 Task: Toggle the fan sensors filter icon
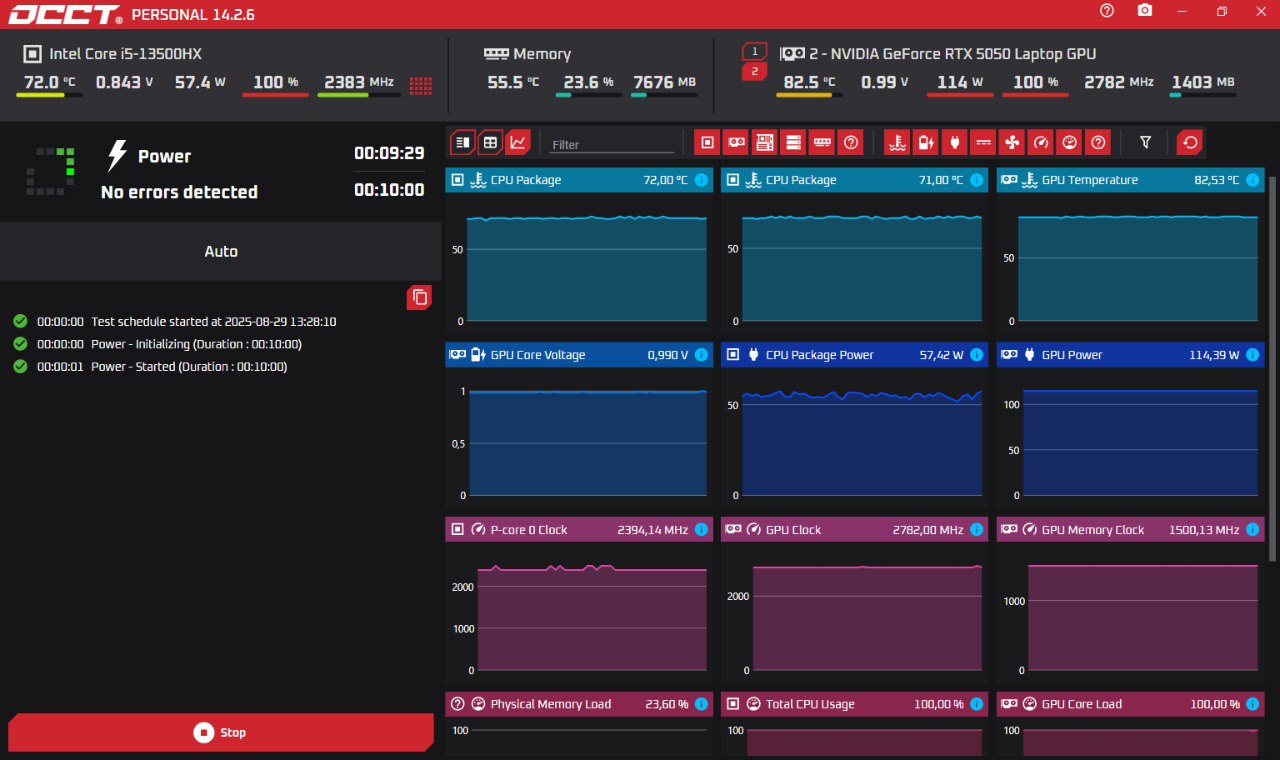[1012, 143]
